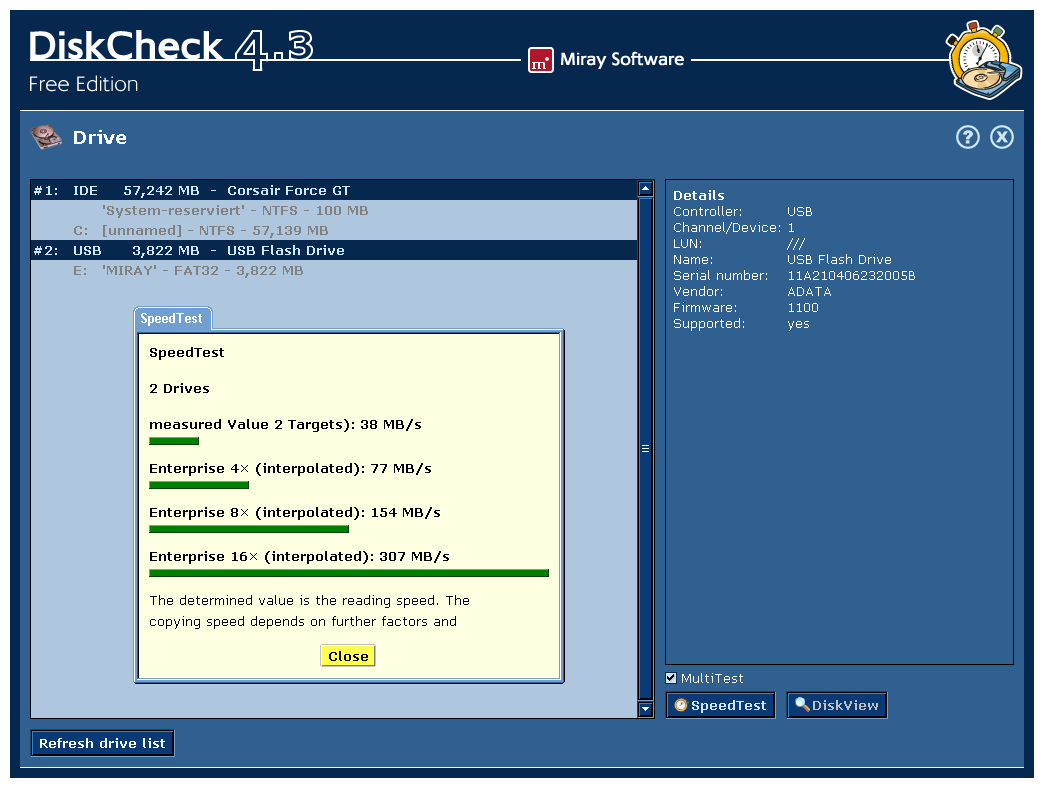Click the Vendor value ADATA

pos(809,292)
